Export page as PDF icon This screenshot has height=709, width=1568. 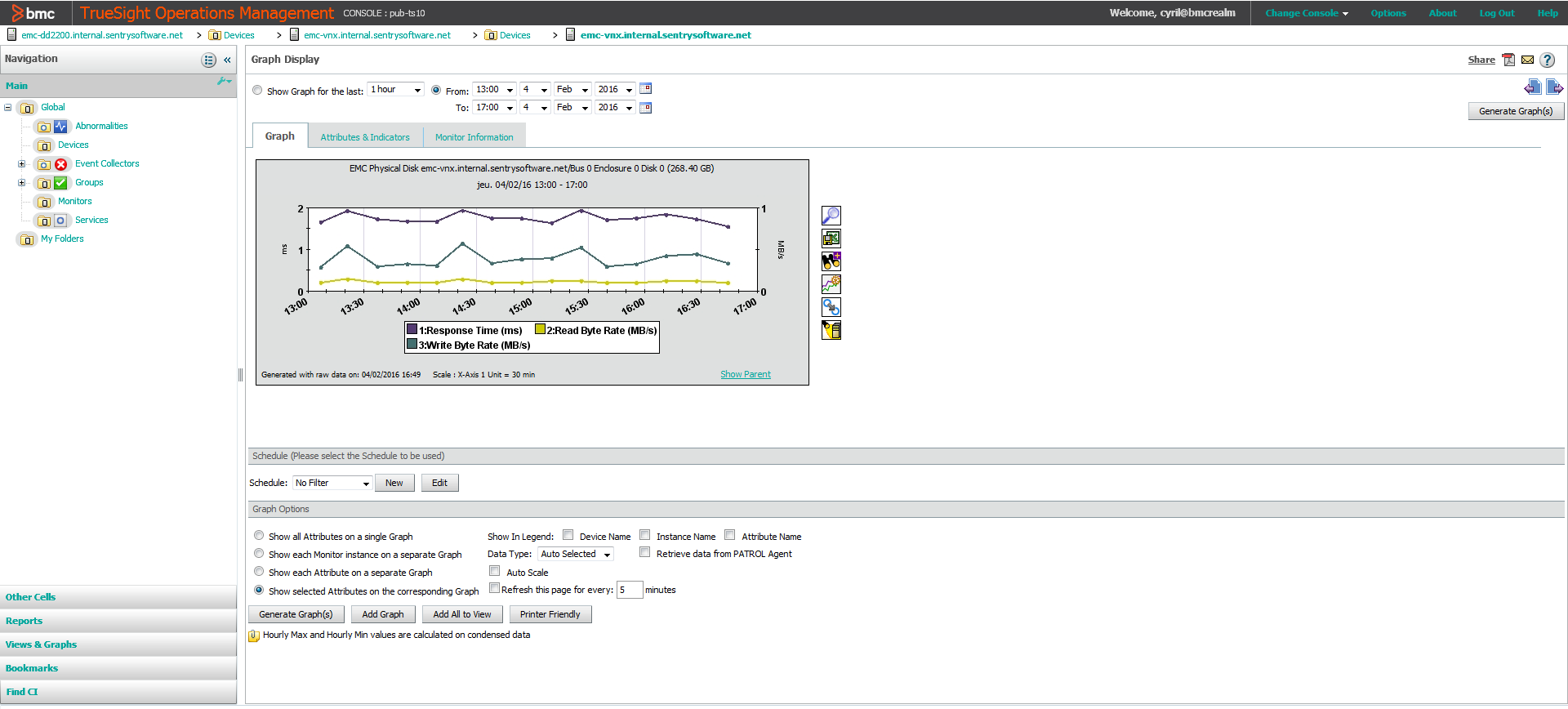coord(1508,60)
